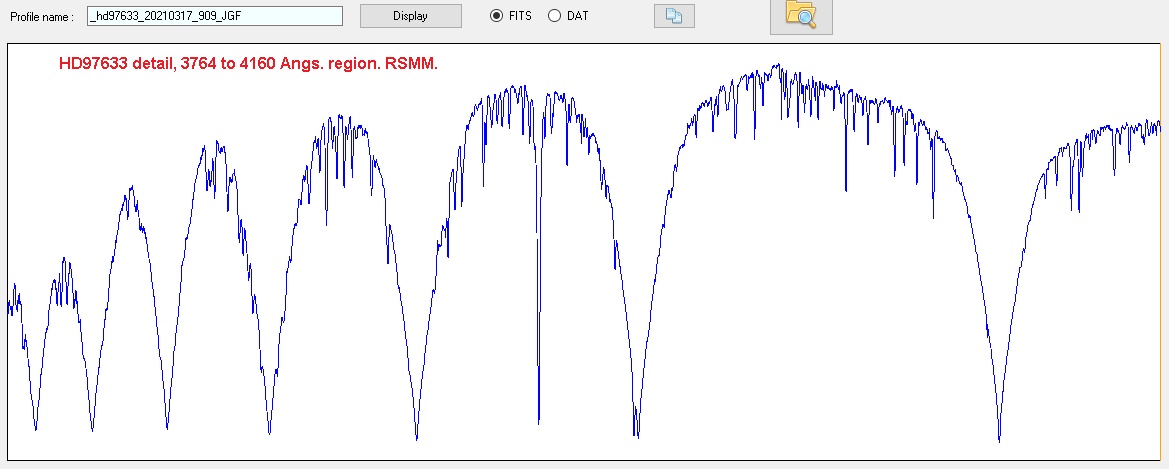The width and height of the screenshot is (1170, 469).
Task: Select the DAT format radio button
Action: point(555,16)
